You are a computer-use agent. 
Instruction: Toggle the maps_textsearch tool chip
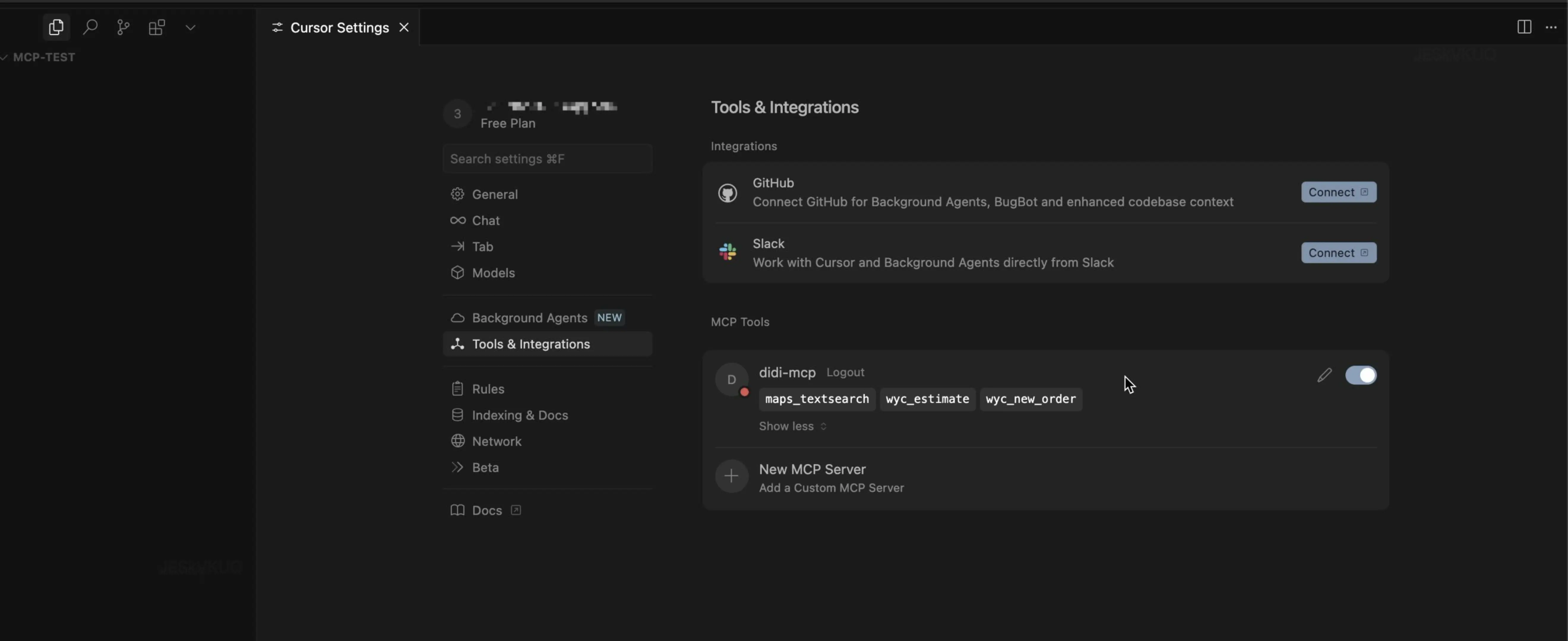pos(816,399)
